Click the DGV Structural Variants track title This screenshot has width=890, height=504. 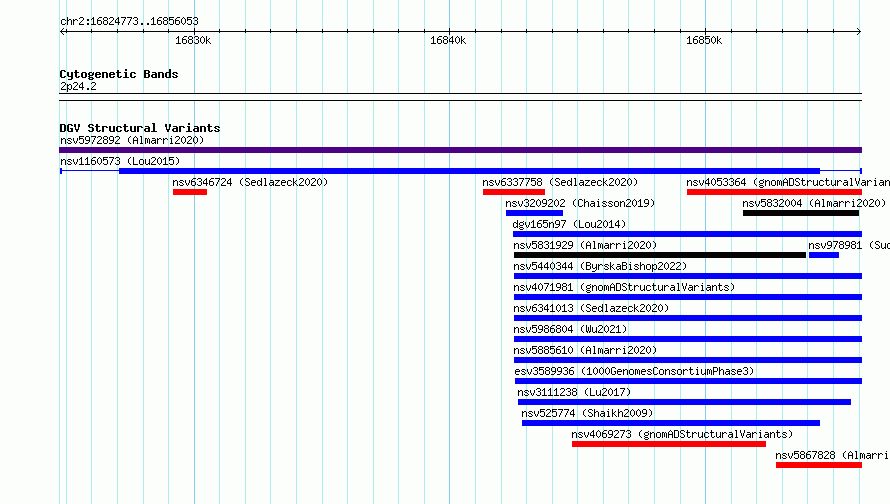140,128
